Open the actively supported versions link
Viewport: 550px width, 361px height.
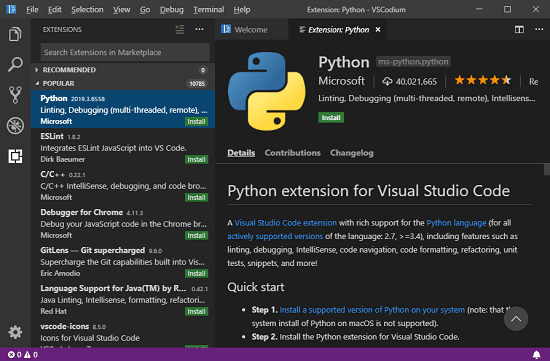pos(275,236)
